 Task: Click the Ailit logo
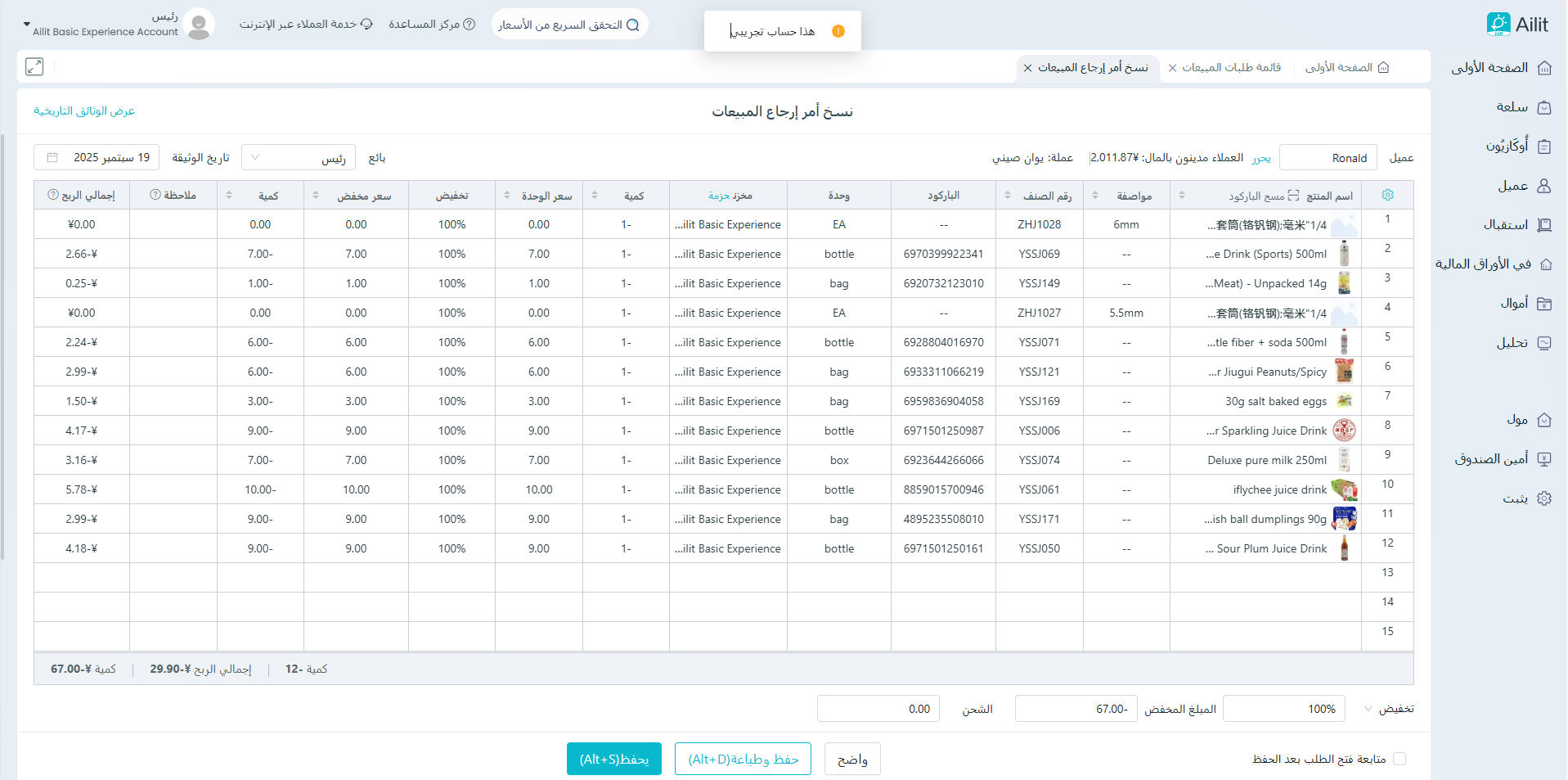[1517, 25]
